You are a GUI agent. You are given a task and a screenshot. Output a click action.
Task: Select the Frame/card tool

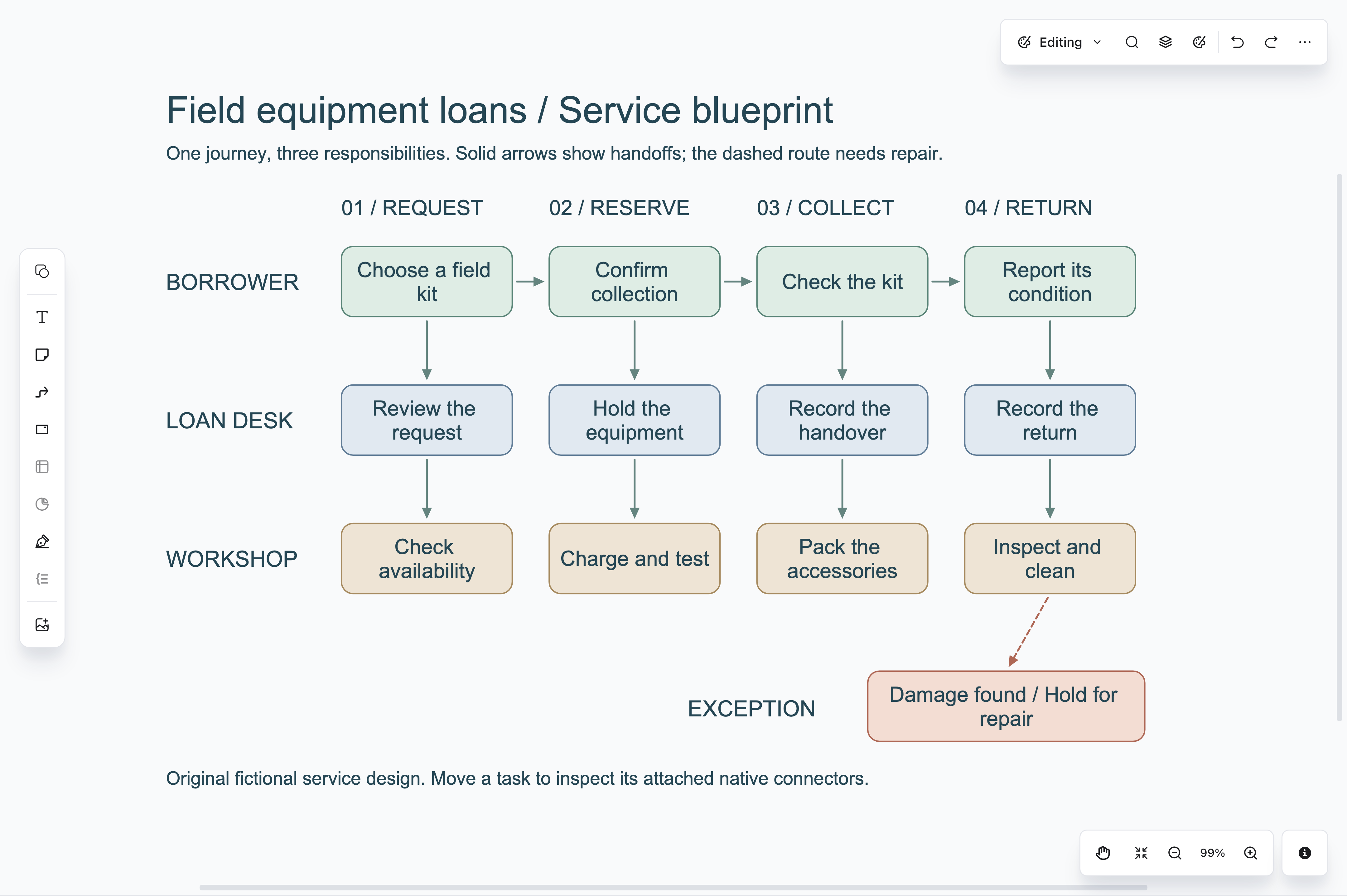tap(42, 429)
